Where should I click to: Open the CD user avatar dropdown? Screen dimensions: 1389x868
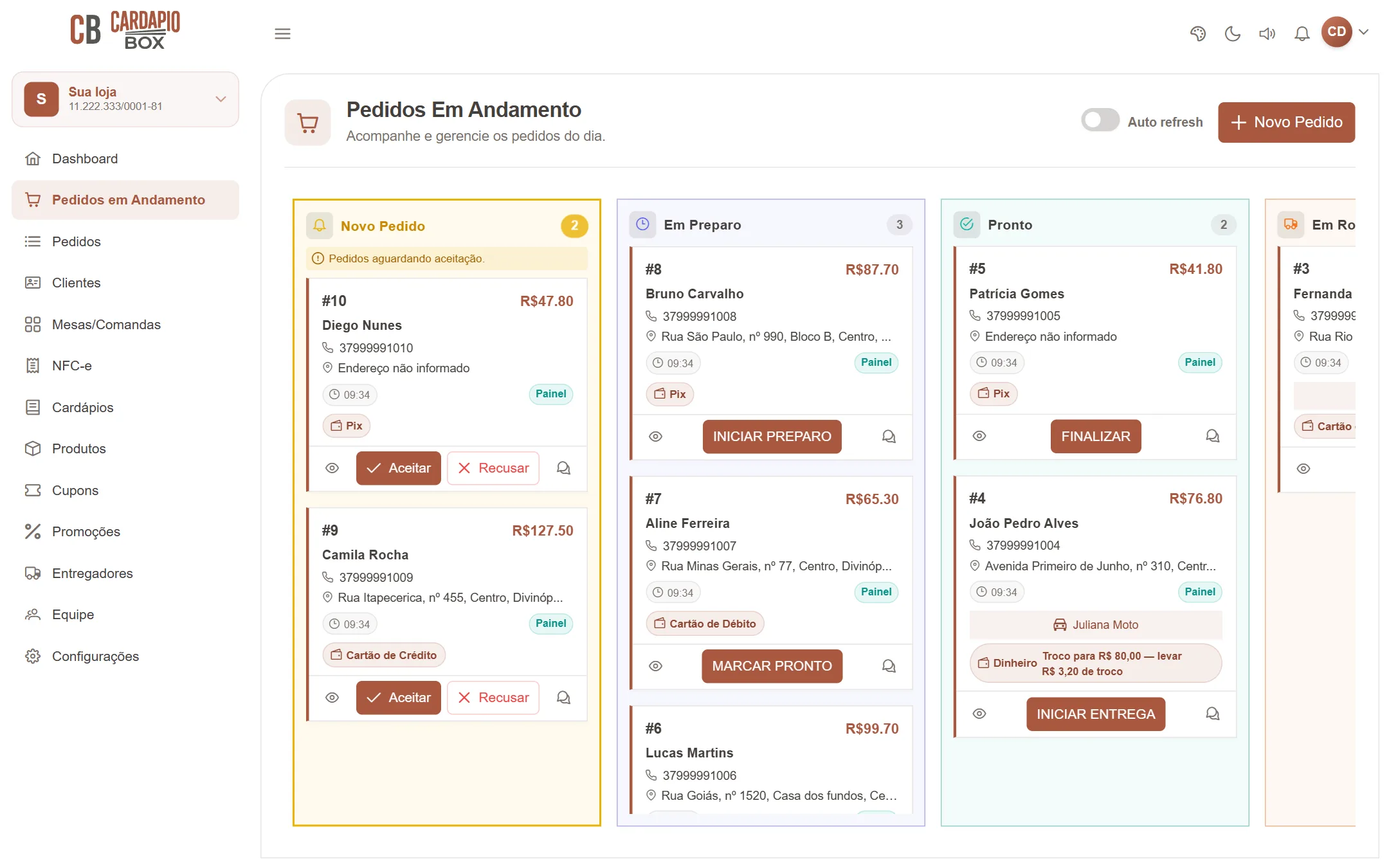[x=1345, y=32]
